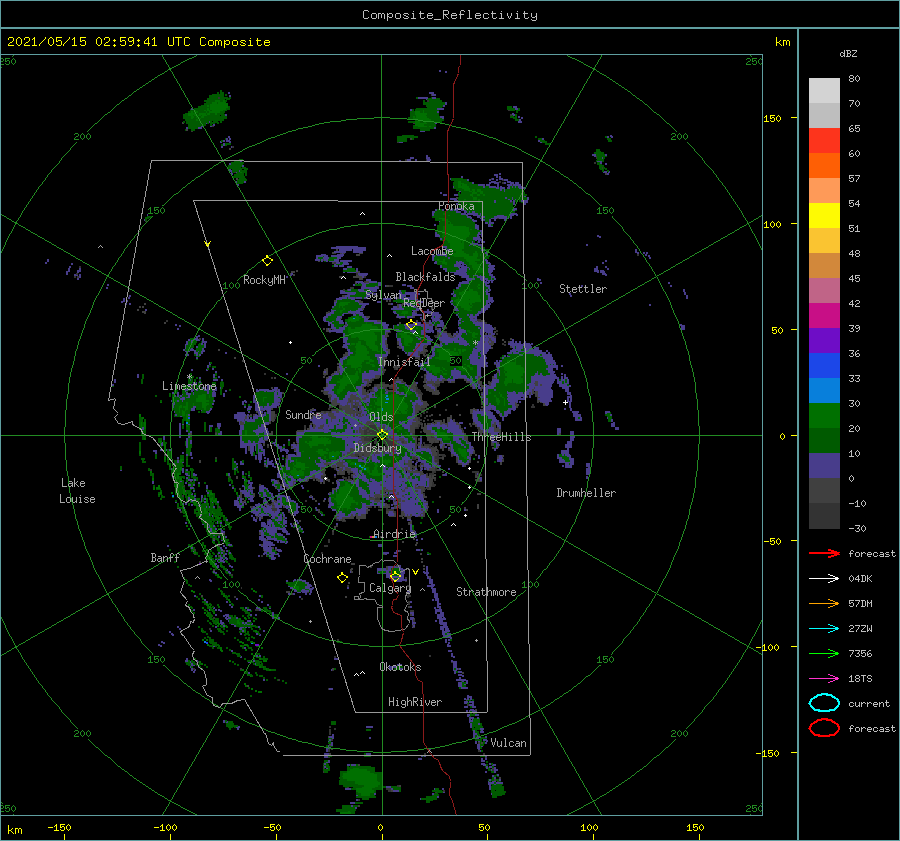This screenshot has width=900, height=841.
Task: Click the orange 57DM arrow icon
Action: [824, 603]
